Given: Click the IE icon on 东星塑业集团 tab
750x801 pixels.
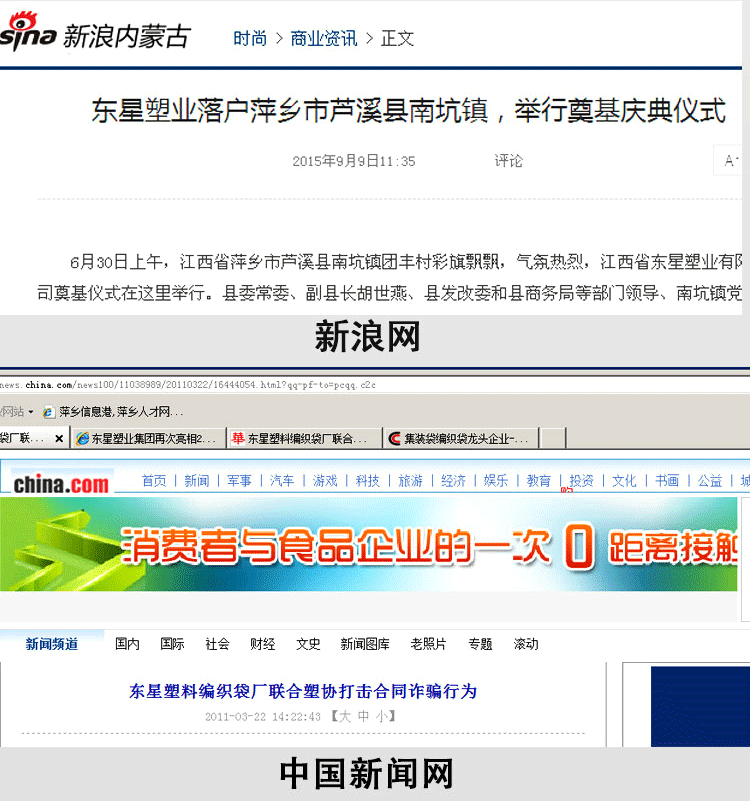Looking at the screenshot, I should click(x=82, y=438).
